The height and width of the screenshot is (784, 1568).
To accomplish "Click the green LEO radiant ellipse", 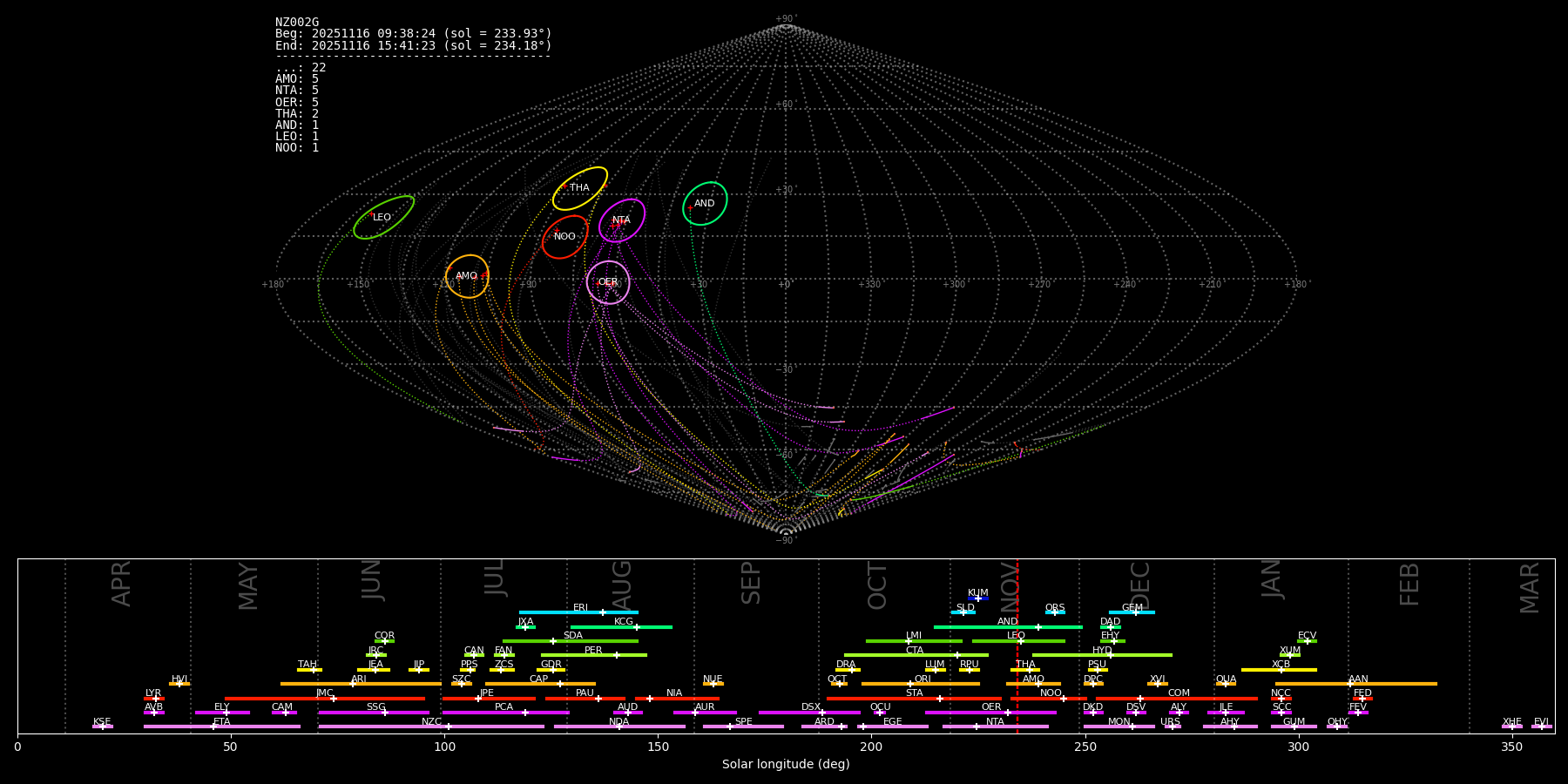I will [x=383, y=217].
